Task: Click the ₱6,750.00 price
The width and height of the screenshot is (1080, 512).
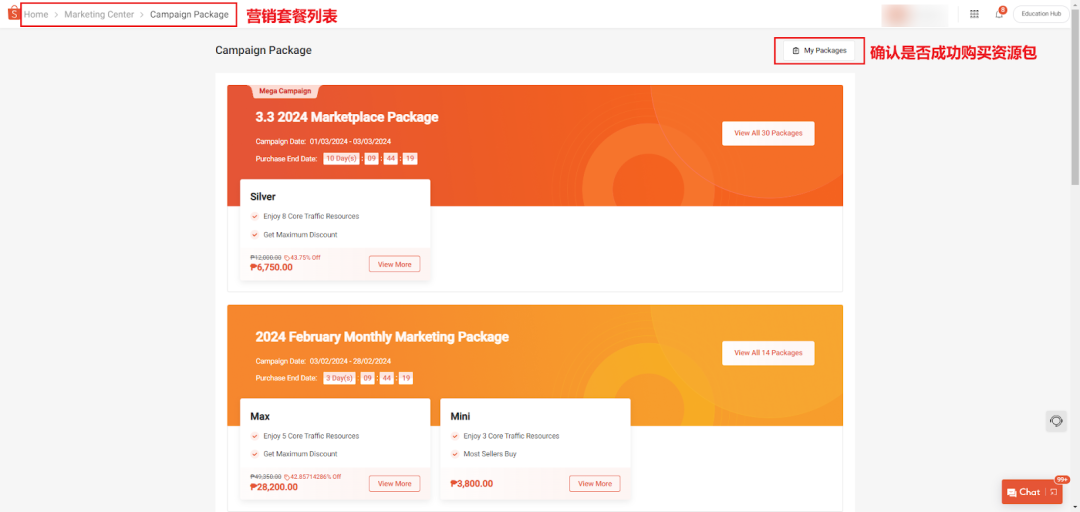Action: pyautogui.click(x=271, y=267)
